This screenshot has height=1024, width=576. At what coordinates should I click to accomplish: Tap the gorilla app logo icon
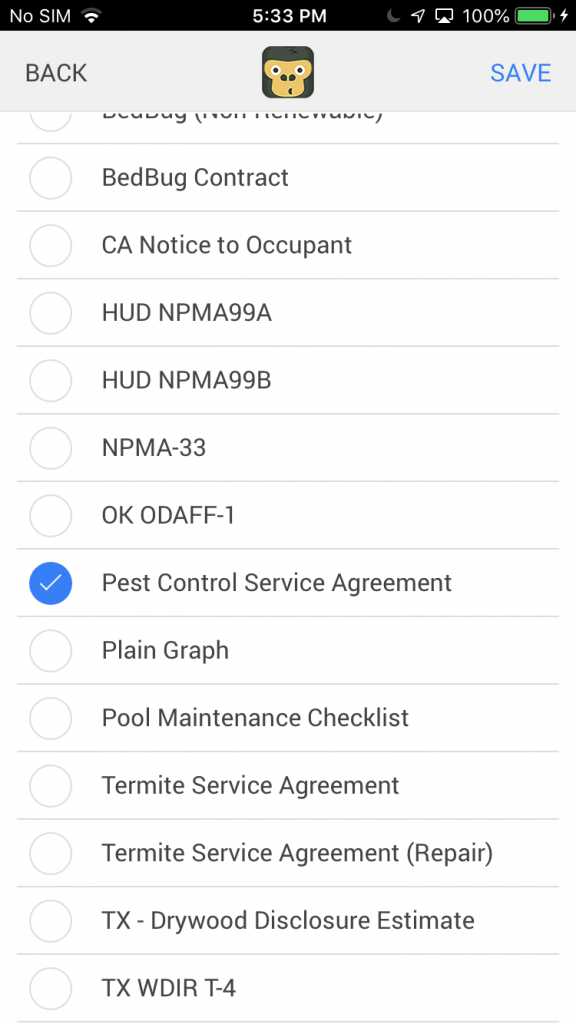click(x=288, y=72)
